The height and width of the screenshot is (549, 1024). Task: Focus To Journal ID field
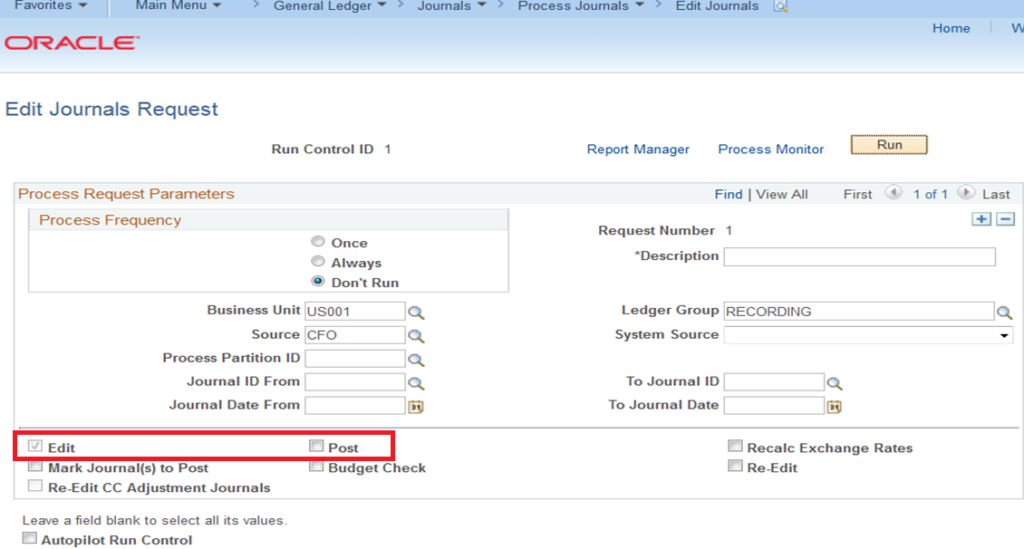[x=774, y=382]
